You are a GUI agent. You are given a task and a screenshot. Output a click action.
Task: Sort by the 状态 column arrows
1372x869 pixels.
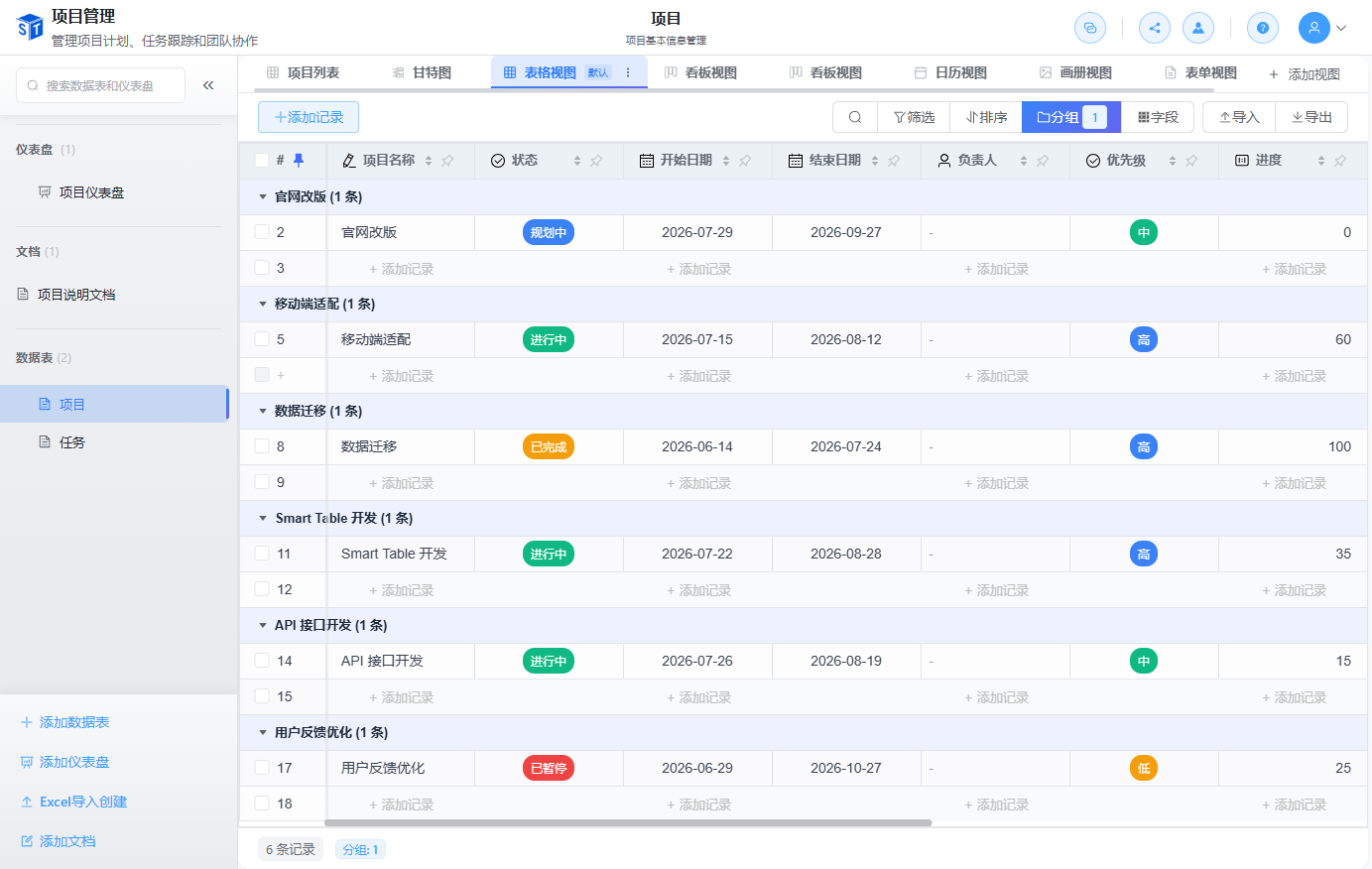(x=577, y=161)
